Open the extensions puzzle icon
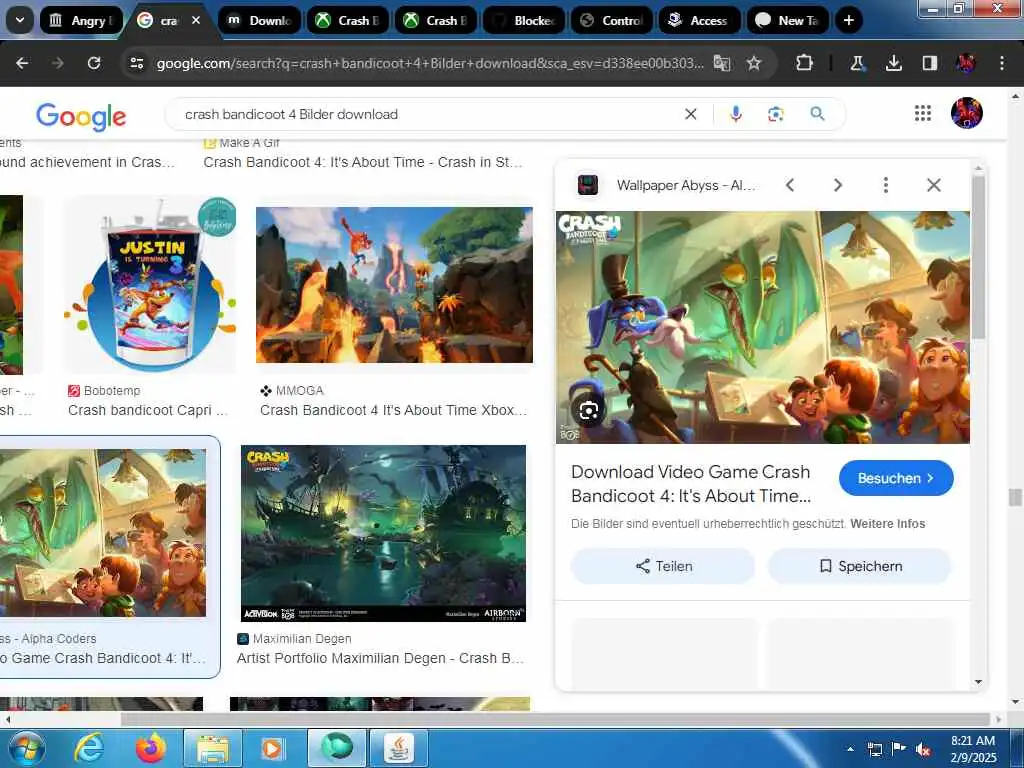 (805, 63)
